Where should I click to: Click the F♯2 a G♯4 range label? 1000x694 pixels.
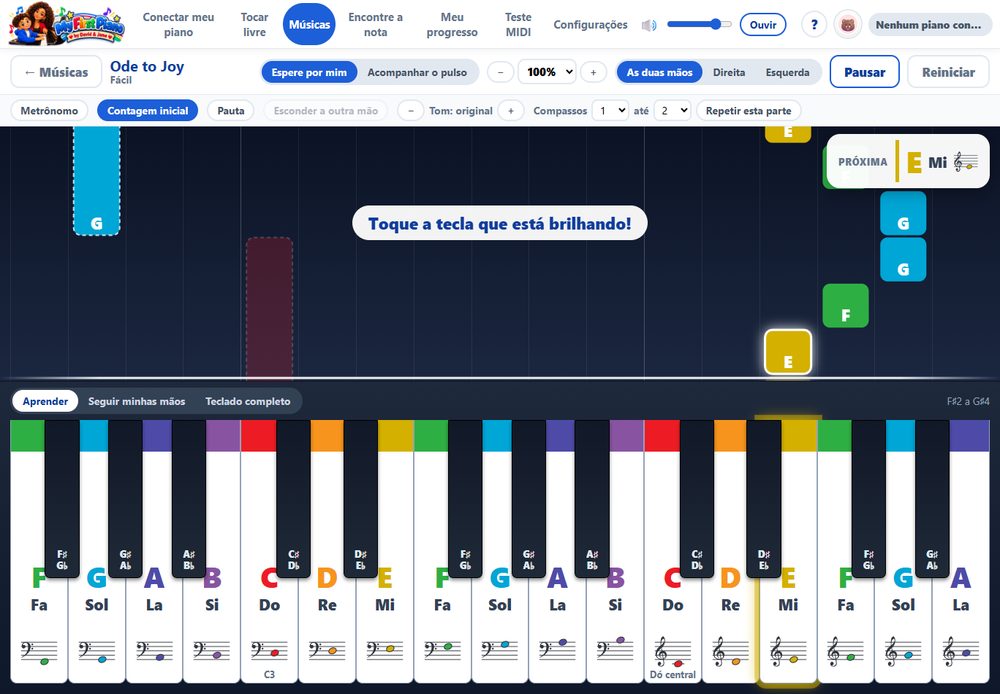967,401
